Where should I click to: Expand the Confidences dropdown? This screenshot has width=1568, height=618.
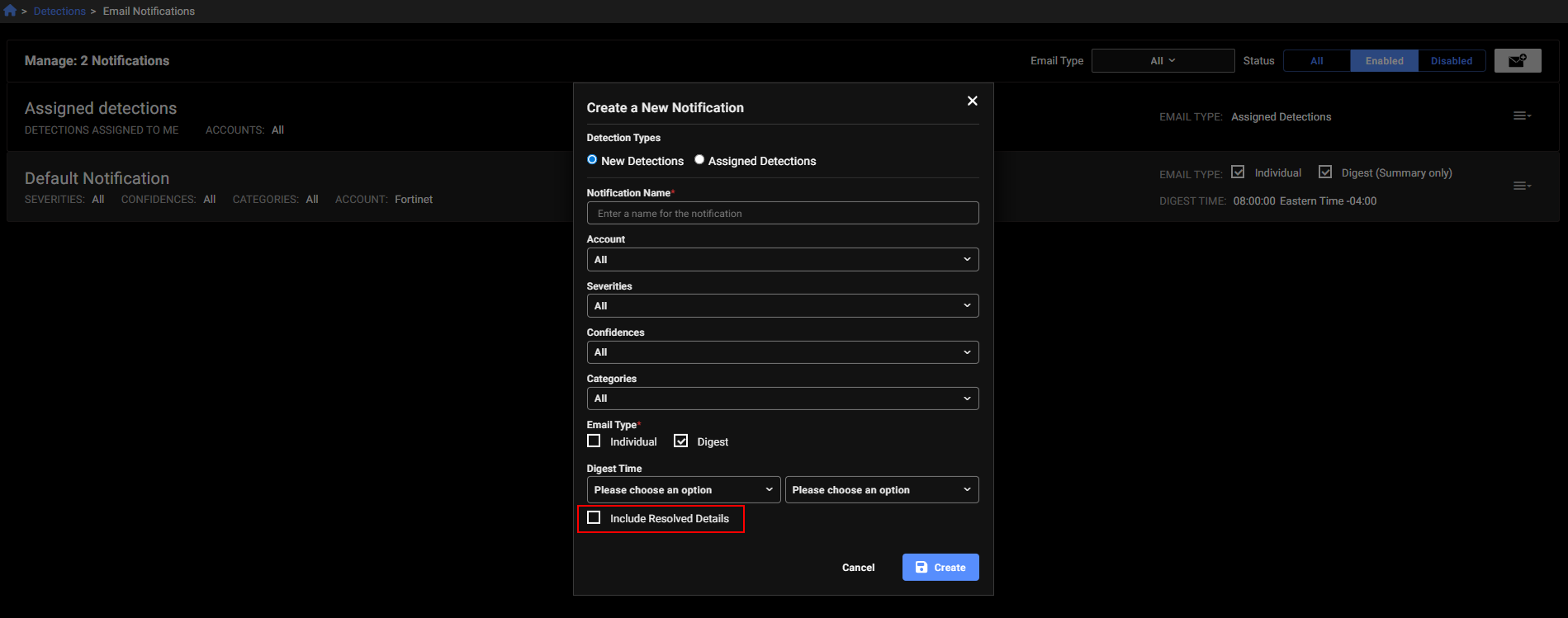click(x=782, y=352)
